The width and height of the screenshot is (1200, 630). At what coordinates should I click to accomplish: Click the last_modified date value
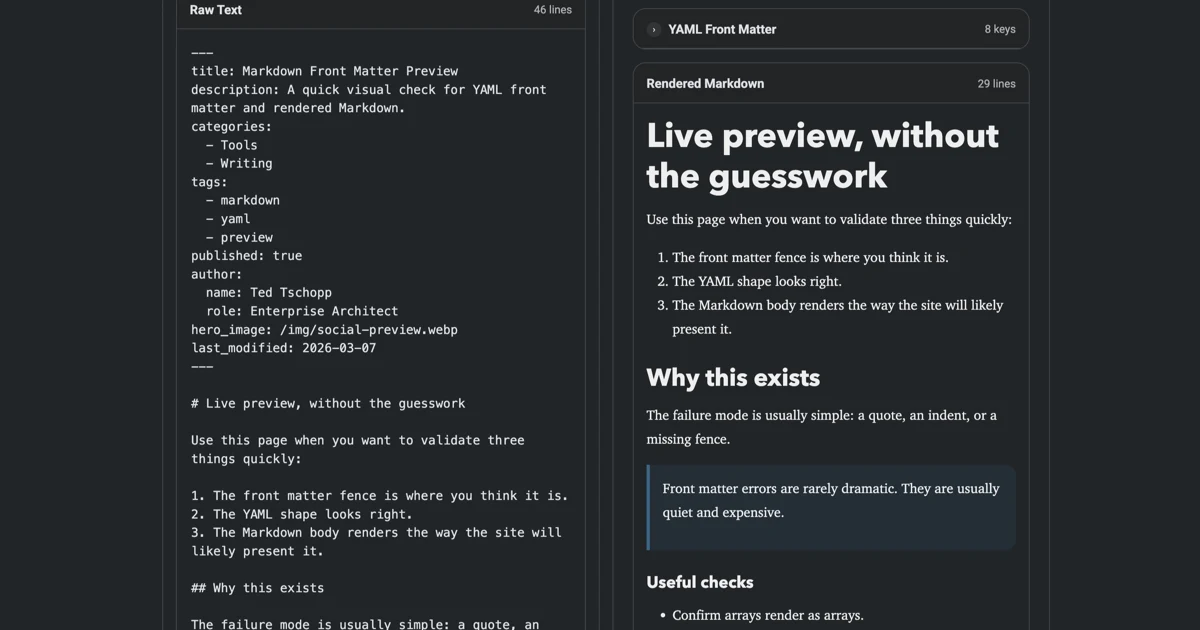(339, 348)
